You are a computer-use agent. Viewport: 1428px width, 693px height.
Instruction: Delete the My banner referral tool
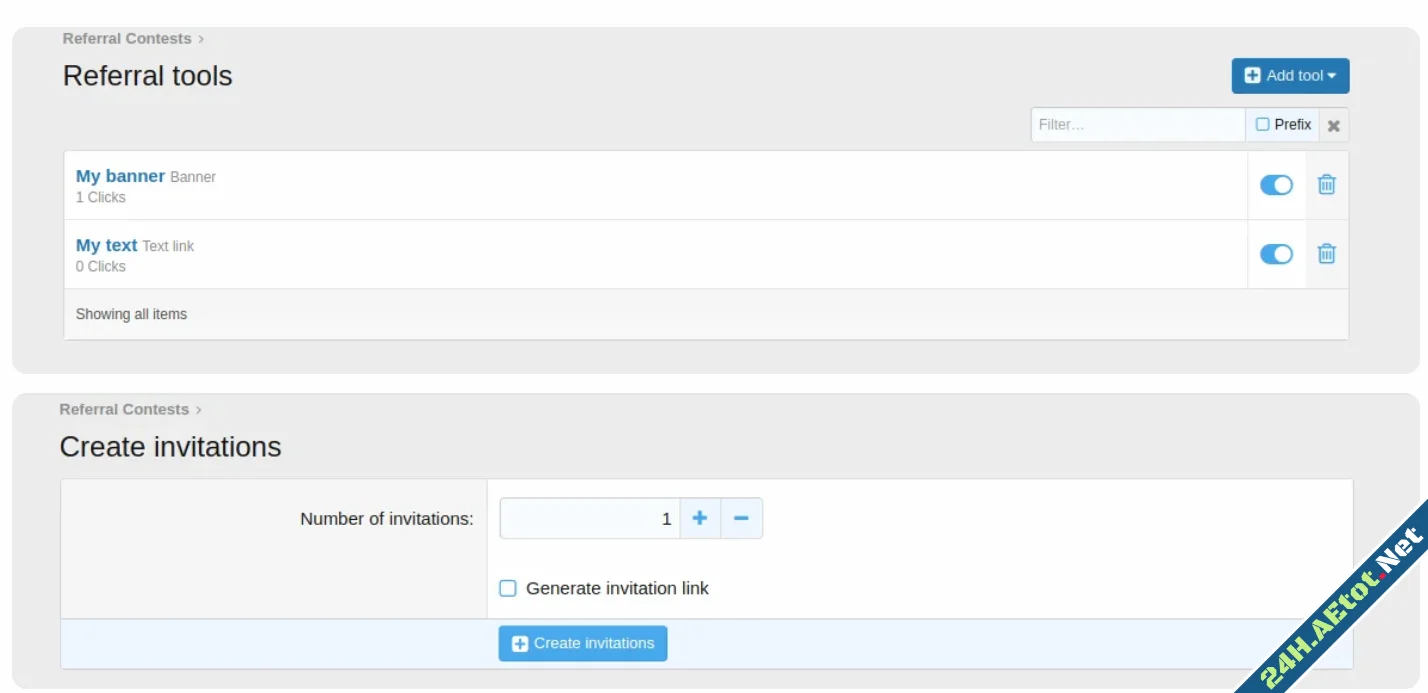click(x=1326, y=185)
